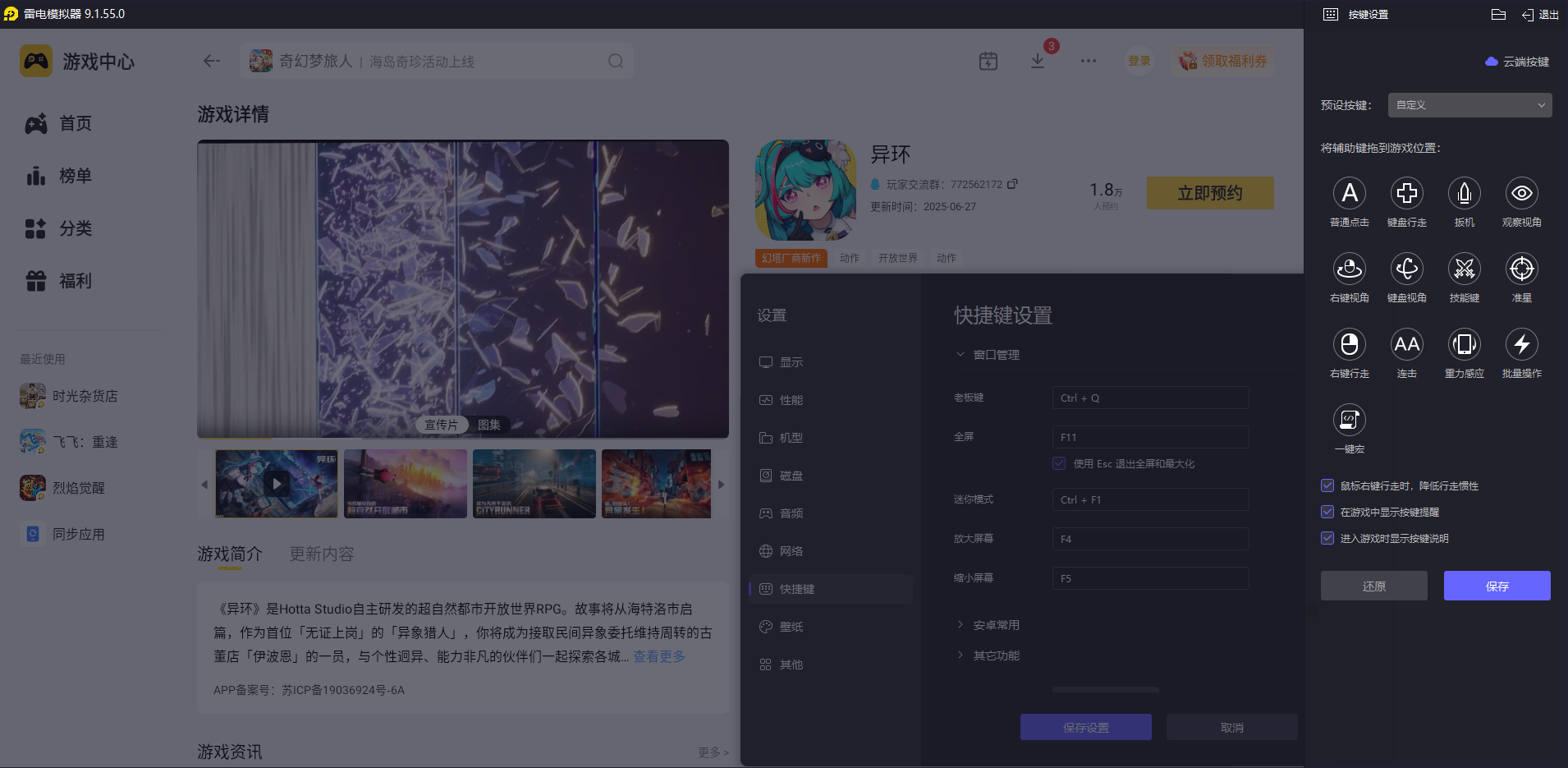Image resolution: width=1568 pixels, height=768 pixels.
Task: Select the 普通点击 tap mapping icon
Action: 1349,193
